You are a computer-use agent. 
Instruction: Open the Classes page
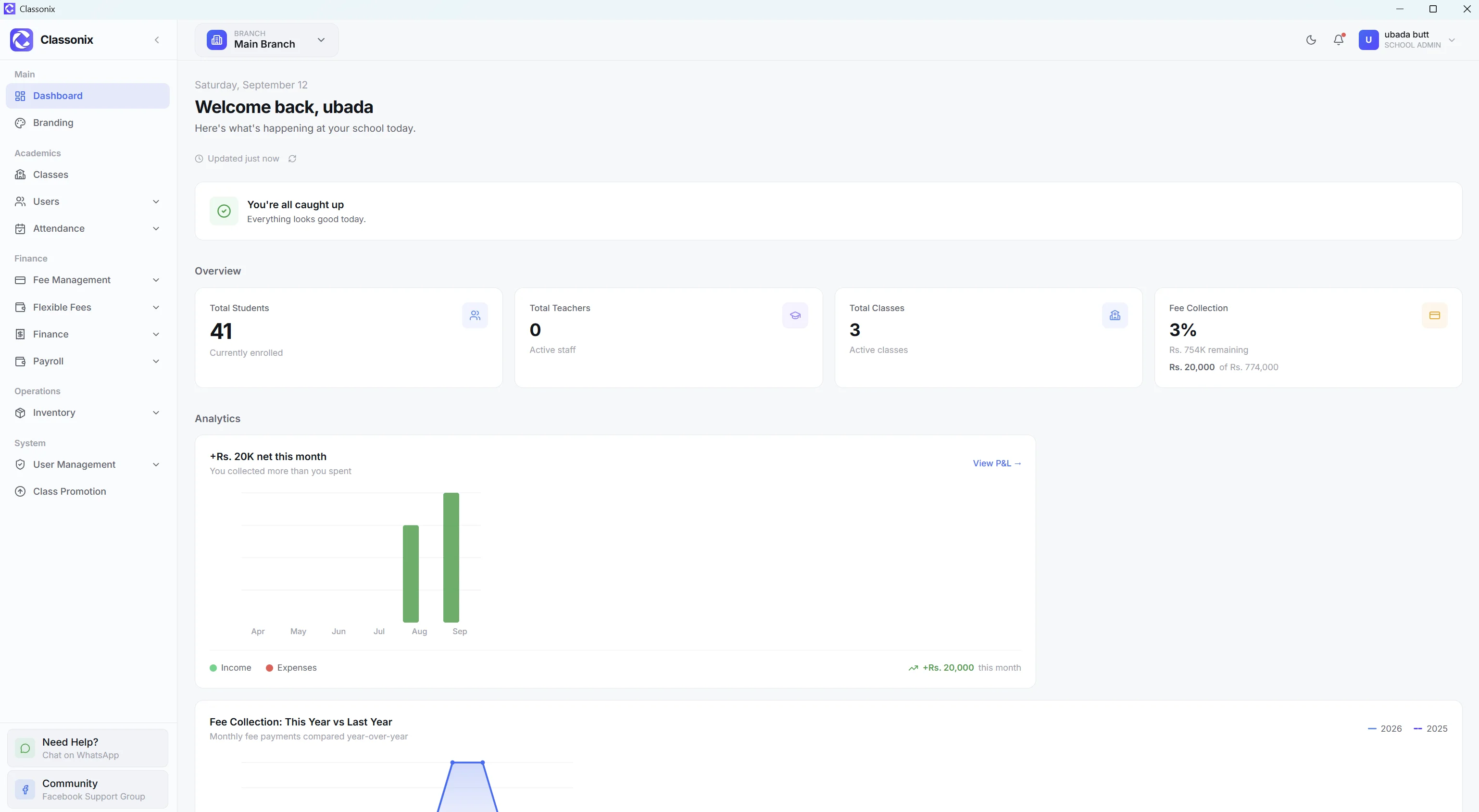(x=88, y=175)
